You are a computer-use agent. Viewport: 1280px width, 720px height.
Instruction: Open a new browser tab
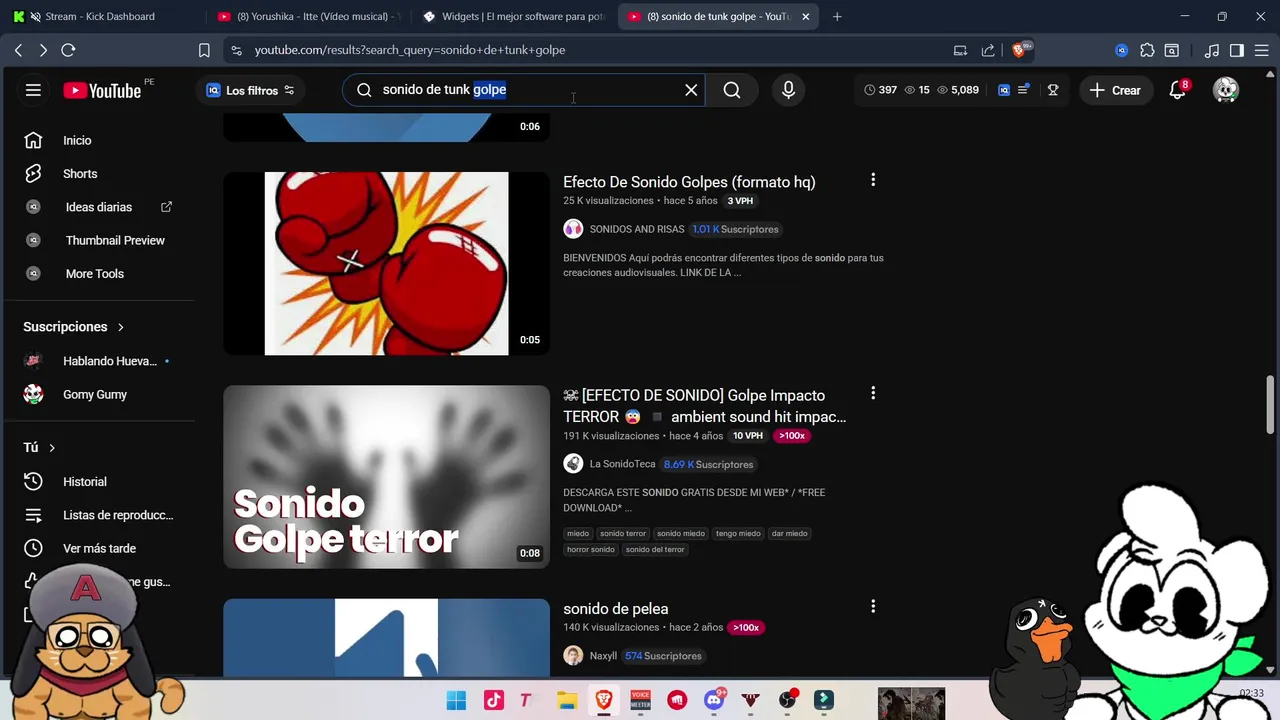[837, 16]
